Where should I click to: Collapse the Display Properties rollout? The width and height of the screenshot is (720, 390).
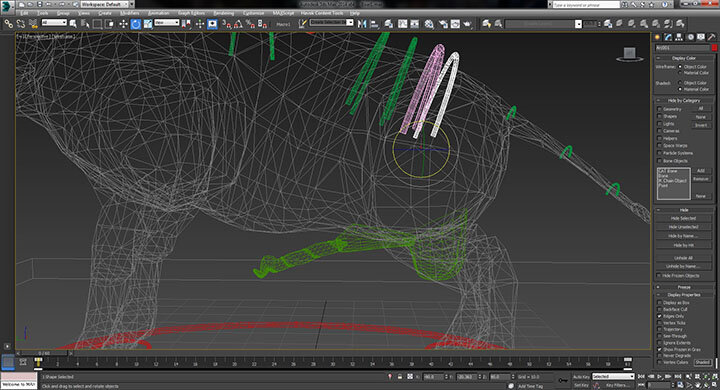point(684,295)
